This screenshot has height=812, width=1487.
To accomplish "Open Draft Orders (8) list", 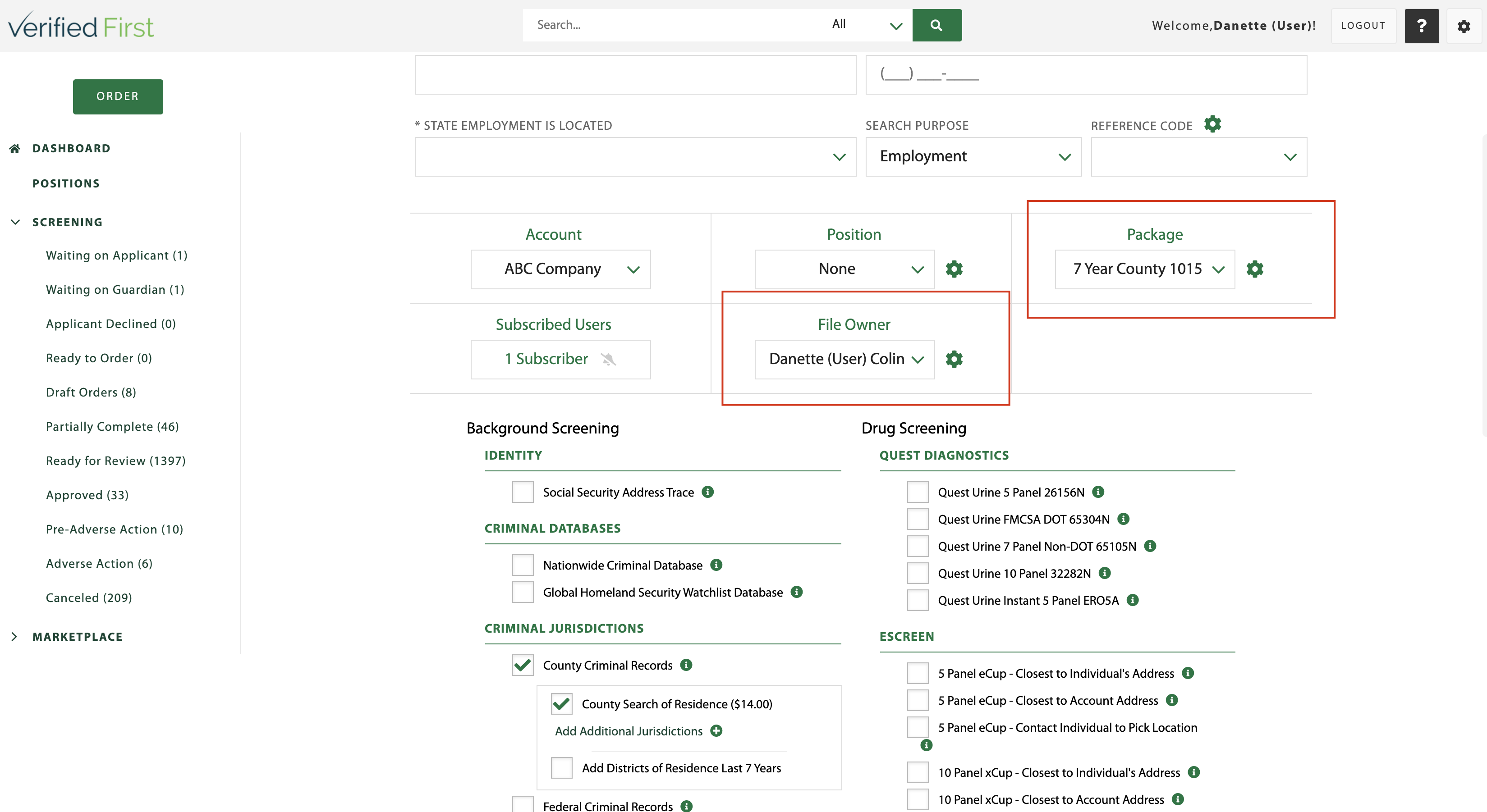I will [91, 392].
